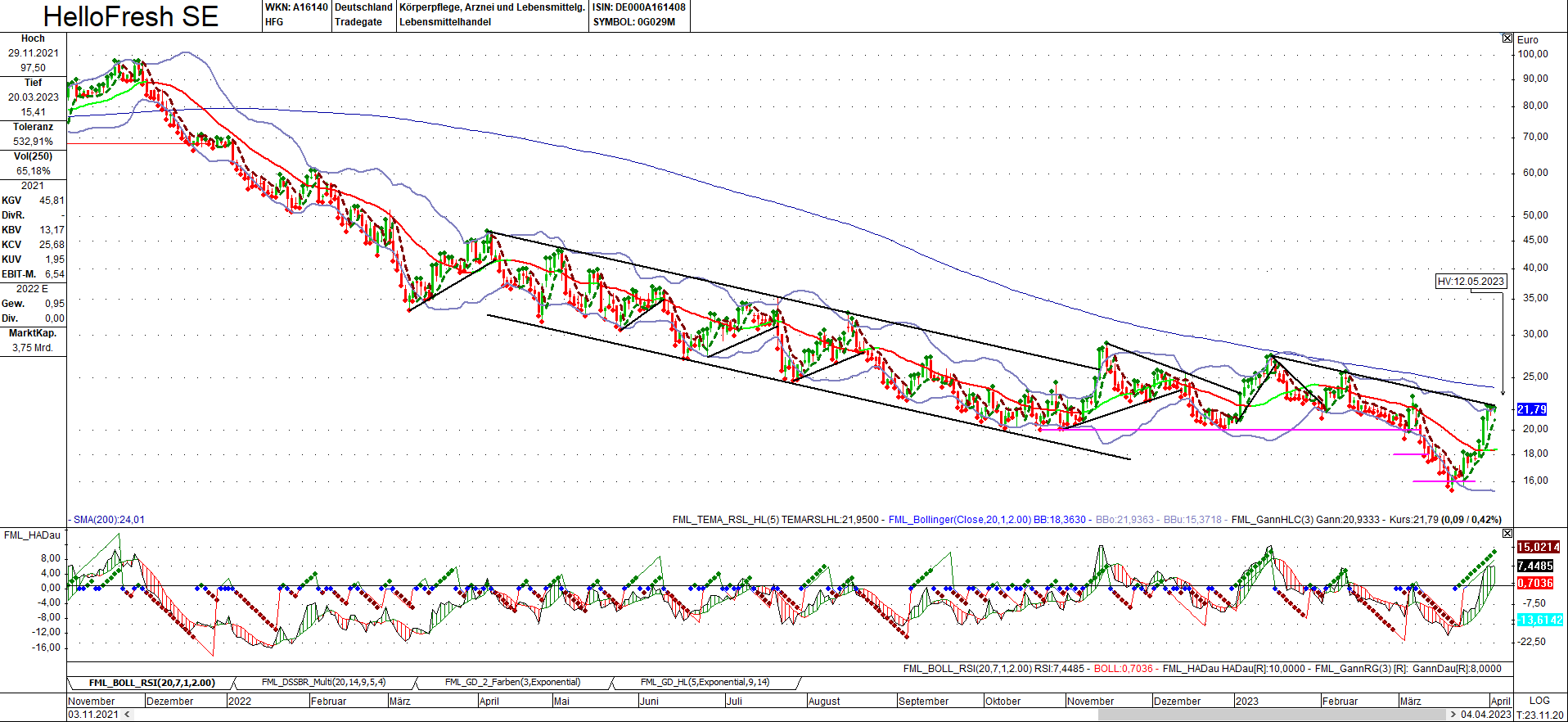Click the KCV value 25,68
Screen dimensions: 1568x722
52,245
